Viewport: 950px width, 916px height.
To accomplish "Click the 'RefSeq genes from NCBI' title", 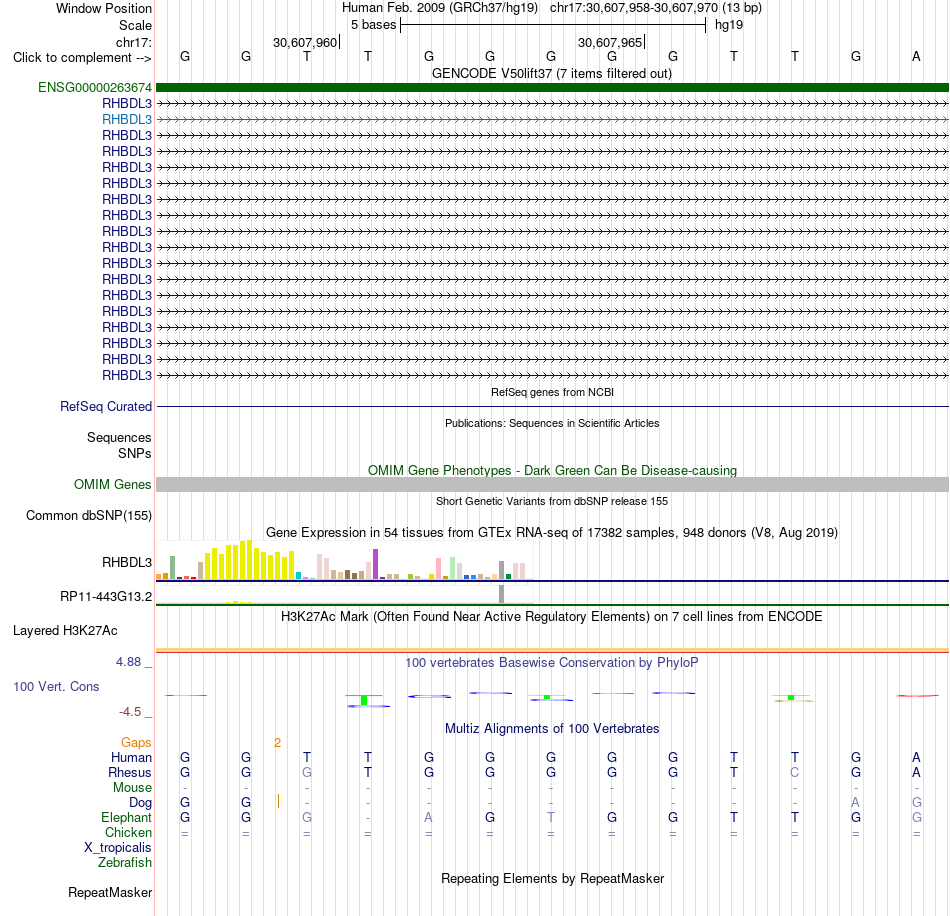I will pos(552,393).
